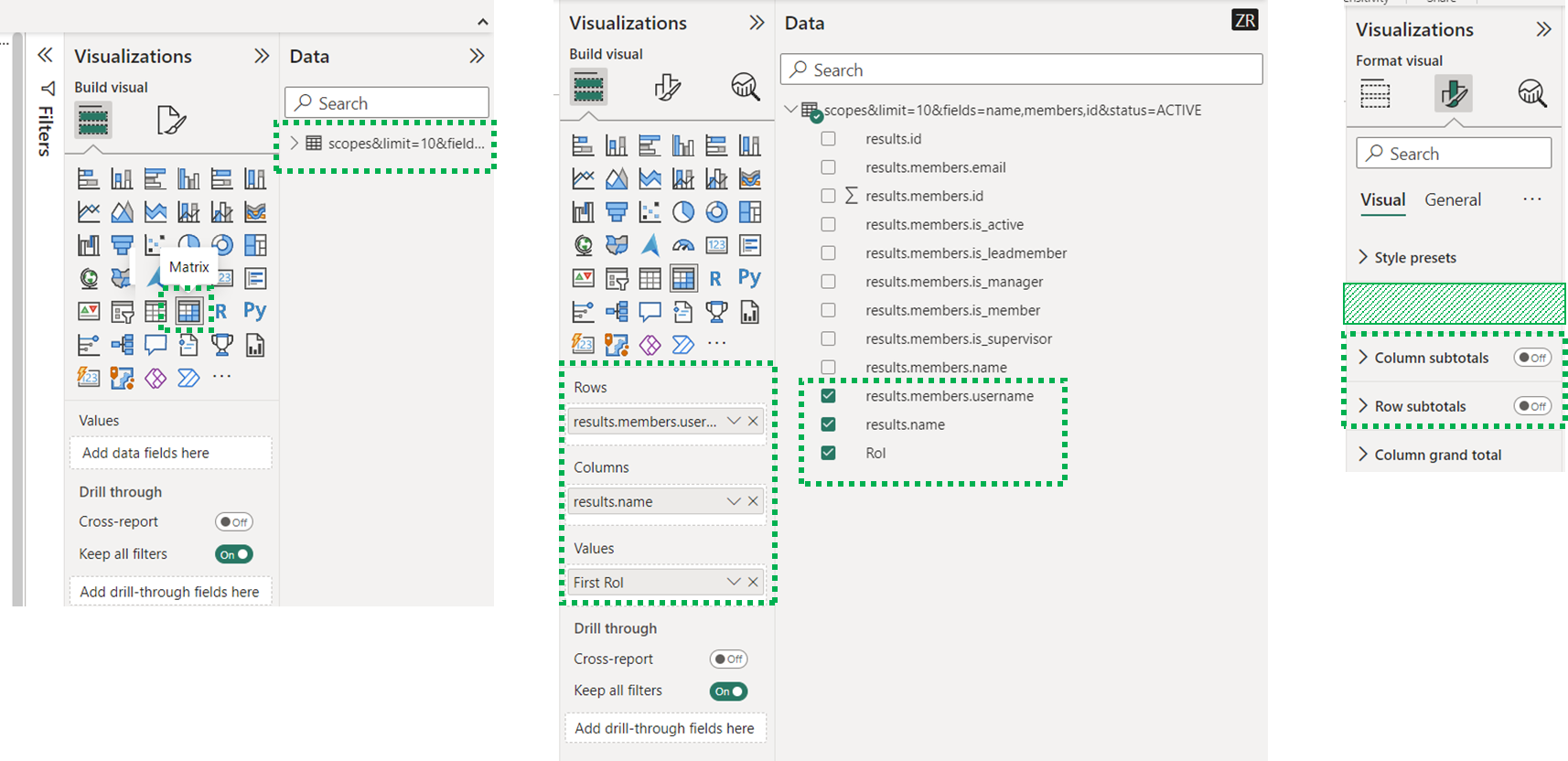Expand the Style presets section
This screenshot has height=761, width=1568.
pyautogui.click(x=1414, y=258)
